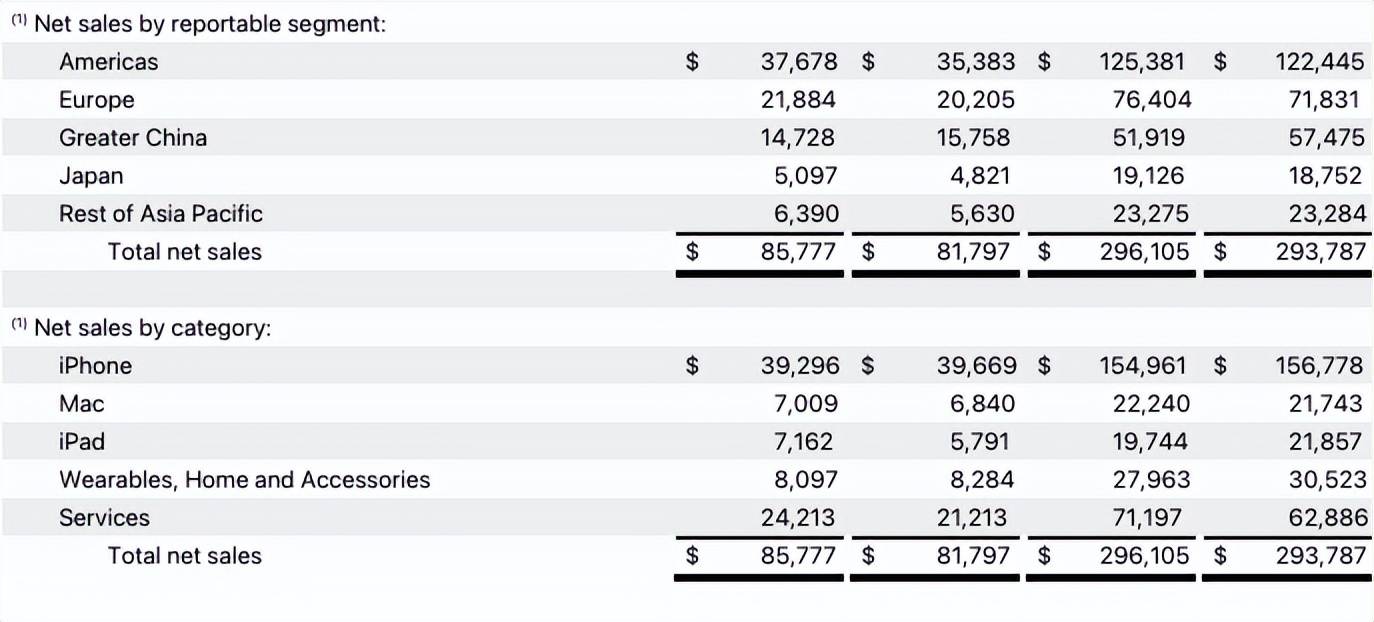Select the iPad category label

82,442
